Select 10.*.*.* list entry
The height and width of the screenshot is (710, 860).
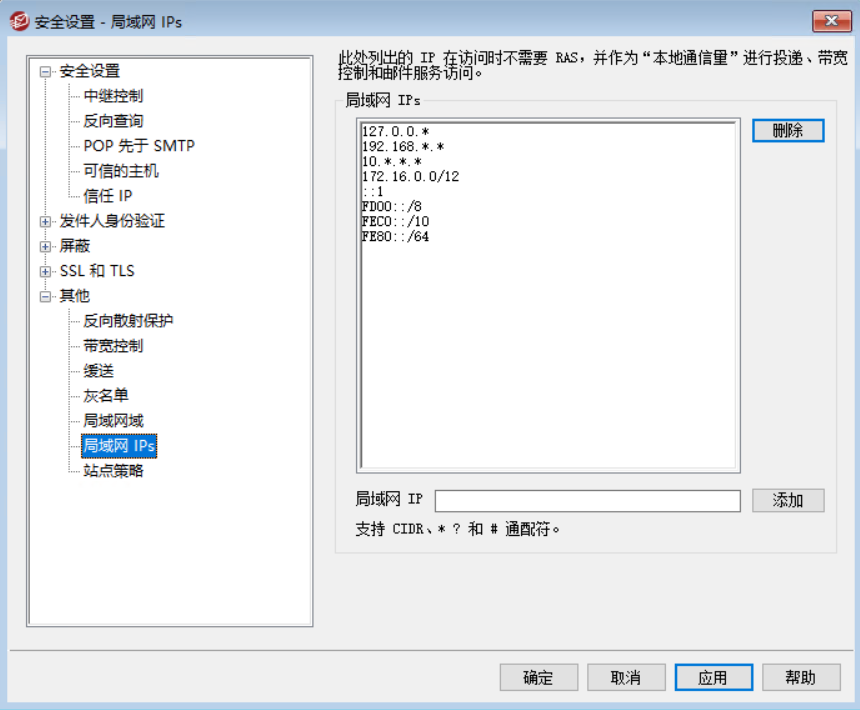(x=392, y=162)
